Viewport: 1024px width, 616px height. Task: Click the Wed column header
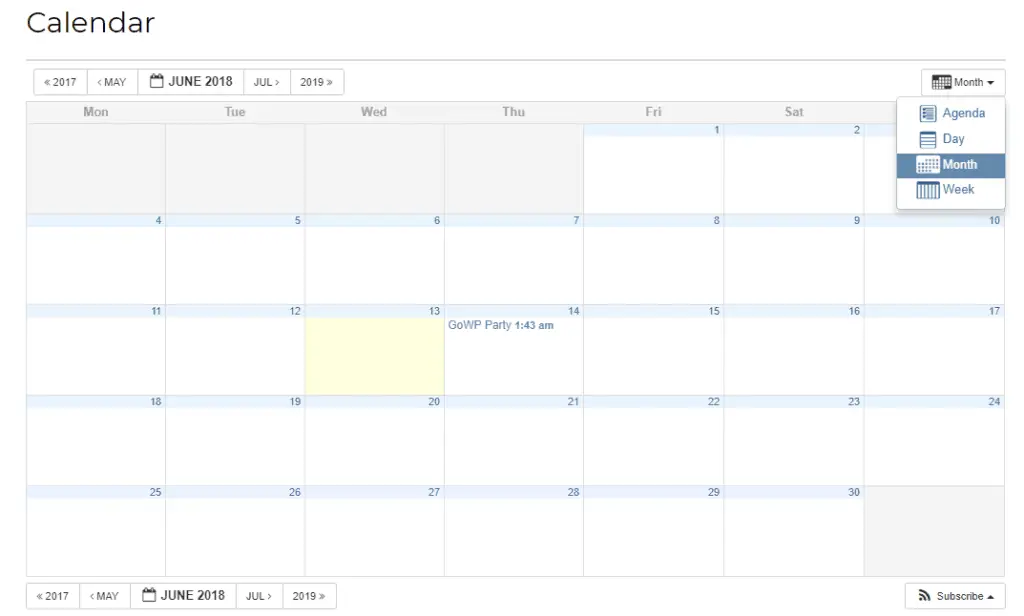[374, 112]
